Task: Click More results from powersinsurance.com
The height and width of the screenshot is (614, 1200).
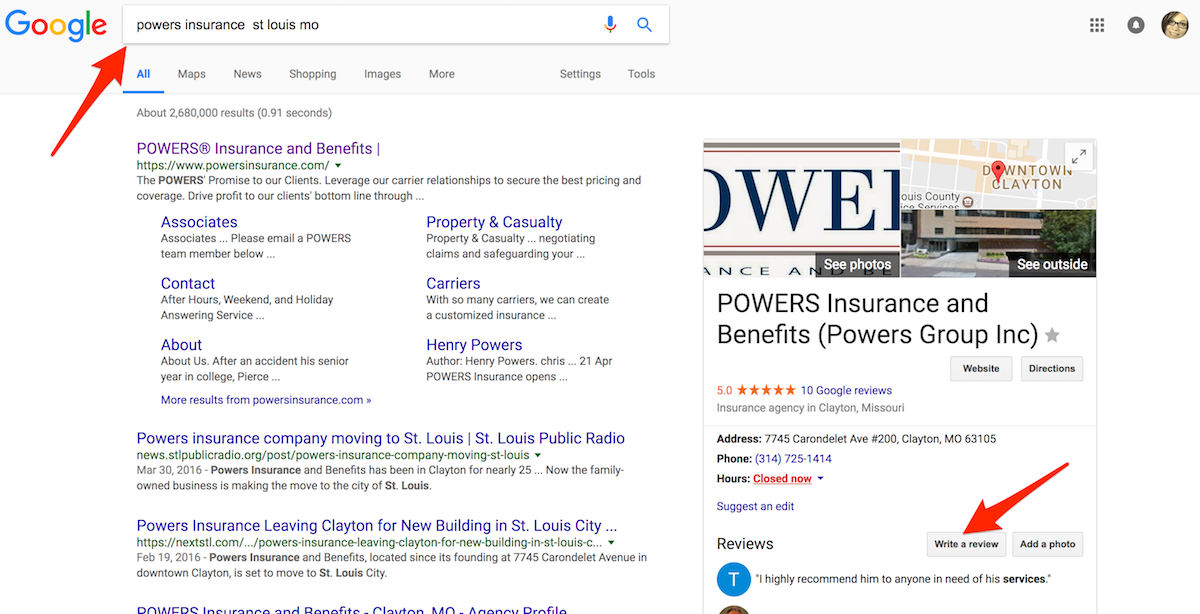Action: click(x=266, y=400)
